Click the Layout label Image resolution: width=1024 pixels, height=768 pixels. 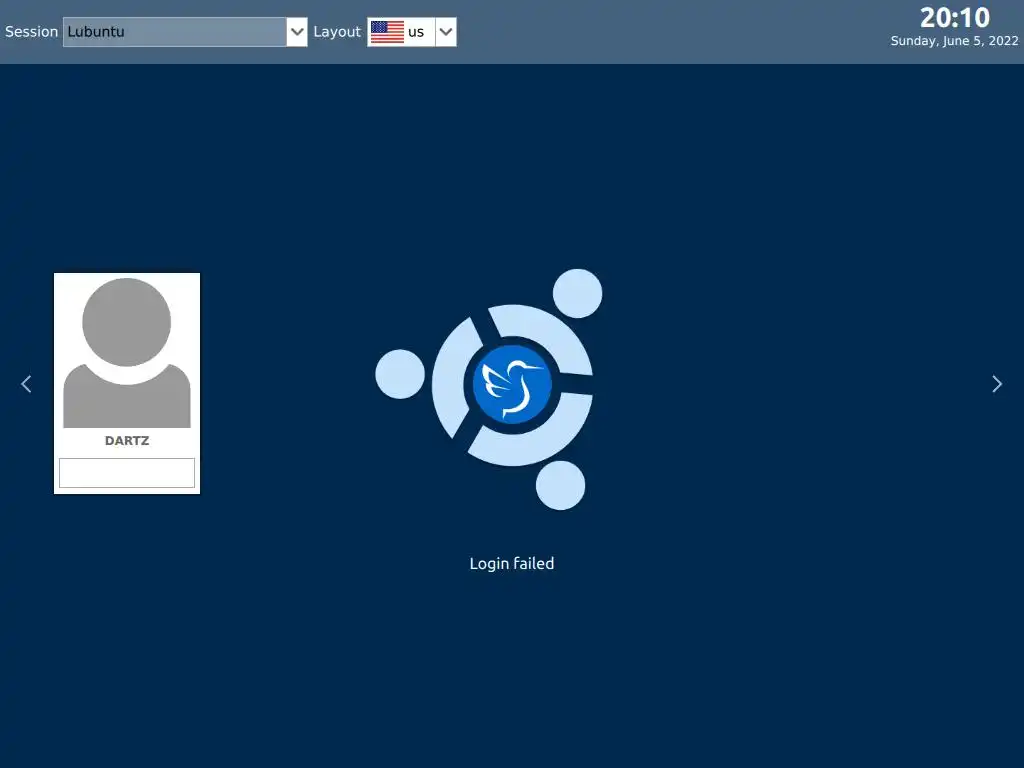tap(337, 32)
